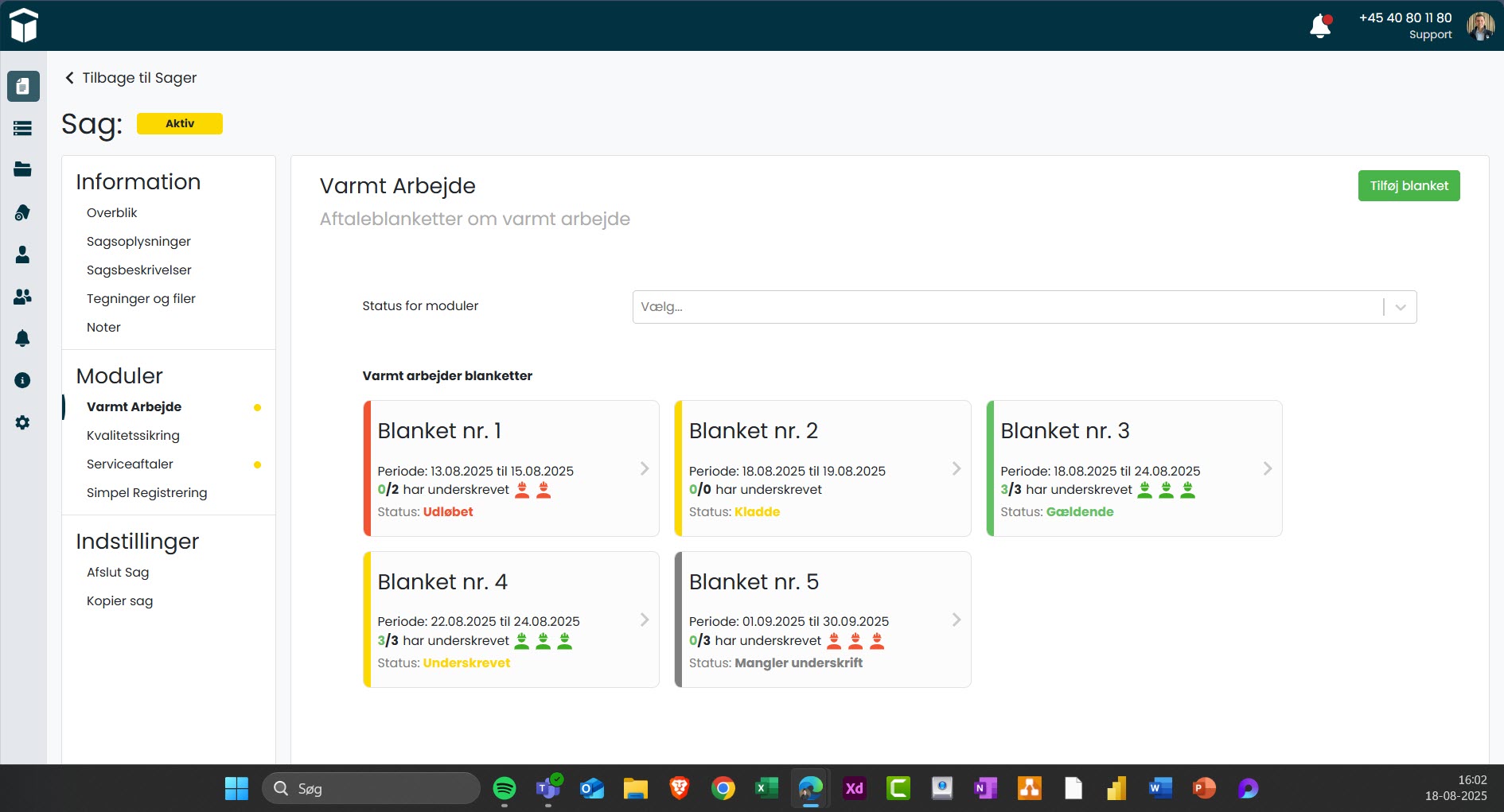Open the list view icon in sidebar
This screenshot has width=1504, height=812.
22,128
